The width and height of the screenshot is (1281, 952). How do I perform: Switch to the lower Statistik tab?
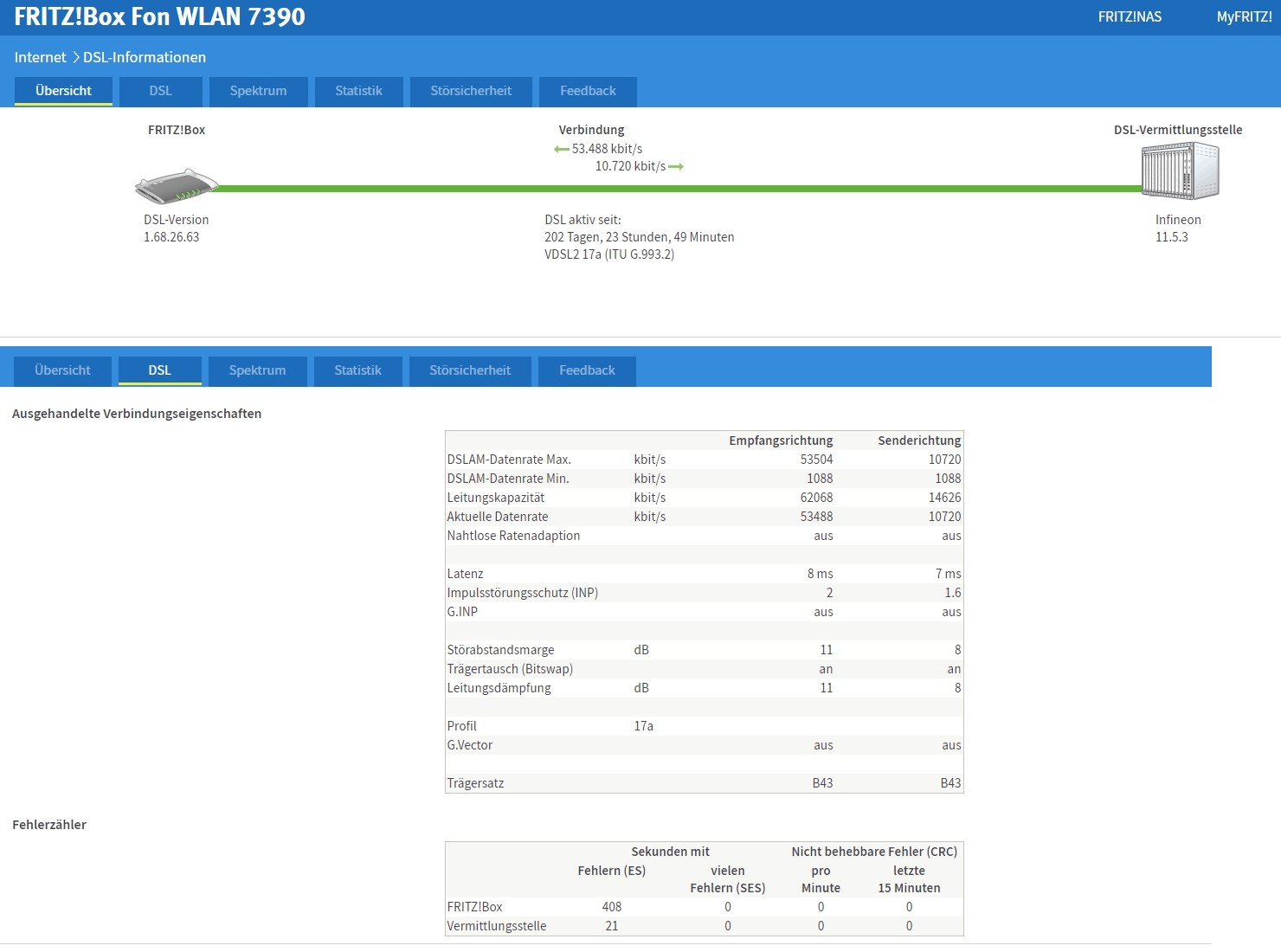tap(357, 370)
